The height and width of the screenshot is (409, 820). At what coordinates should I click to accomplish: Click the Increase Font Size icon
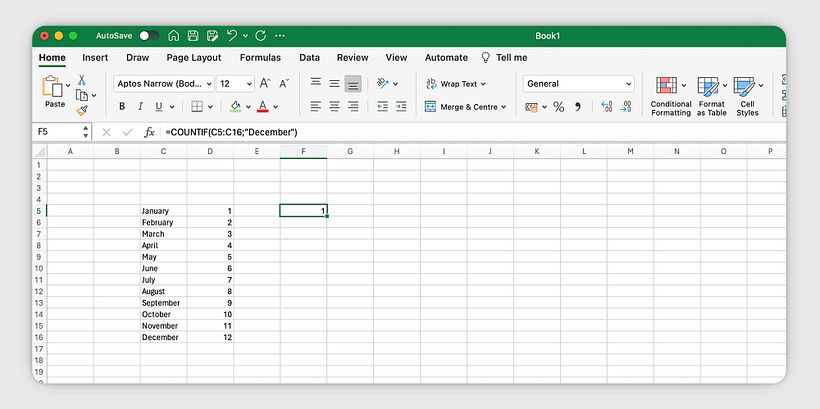tap(265, 83)
